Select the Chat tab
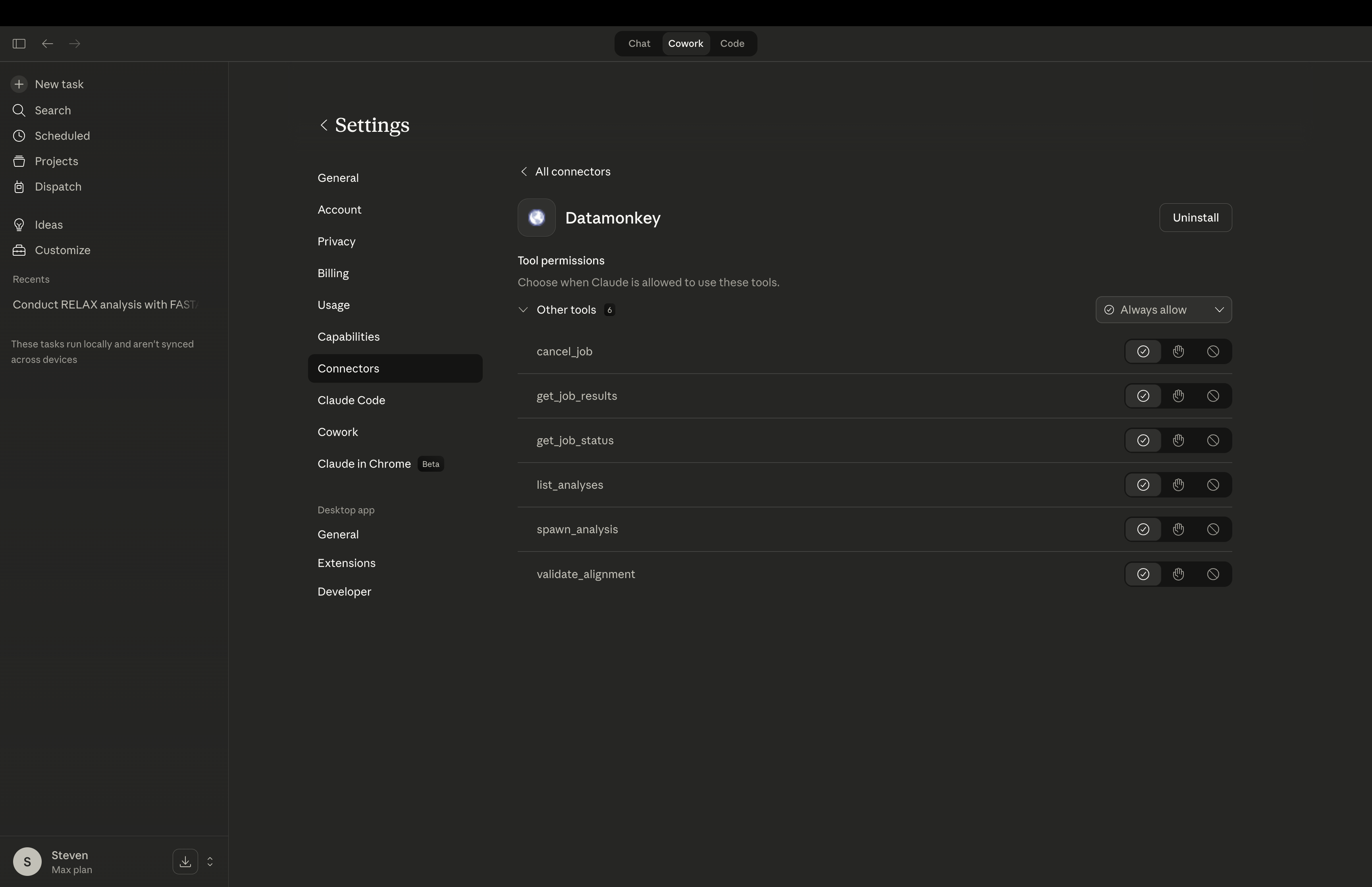Viewport: 1372px width, 887px height. 638,43
